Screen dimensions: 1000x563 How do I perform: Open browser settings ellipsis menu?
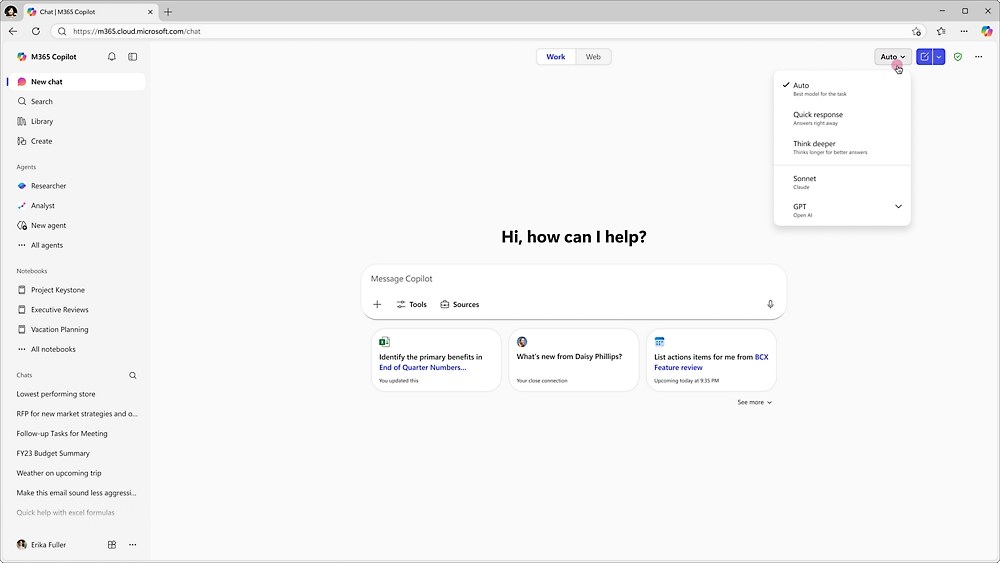(964, 31)
